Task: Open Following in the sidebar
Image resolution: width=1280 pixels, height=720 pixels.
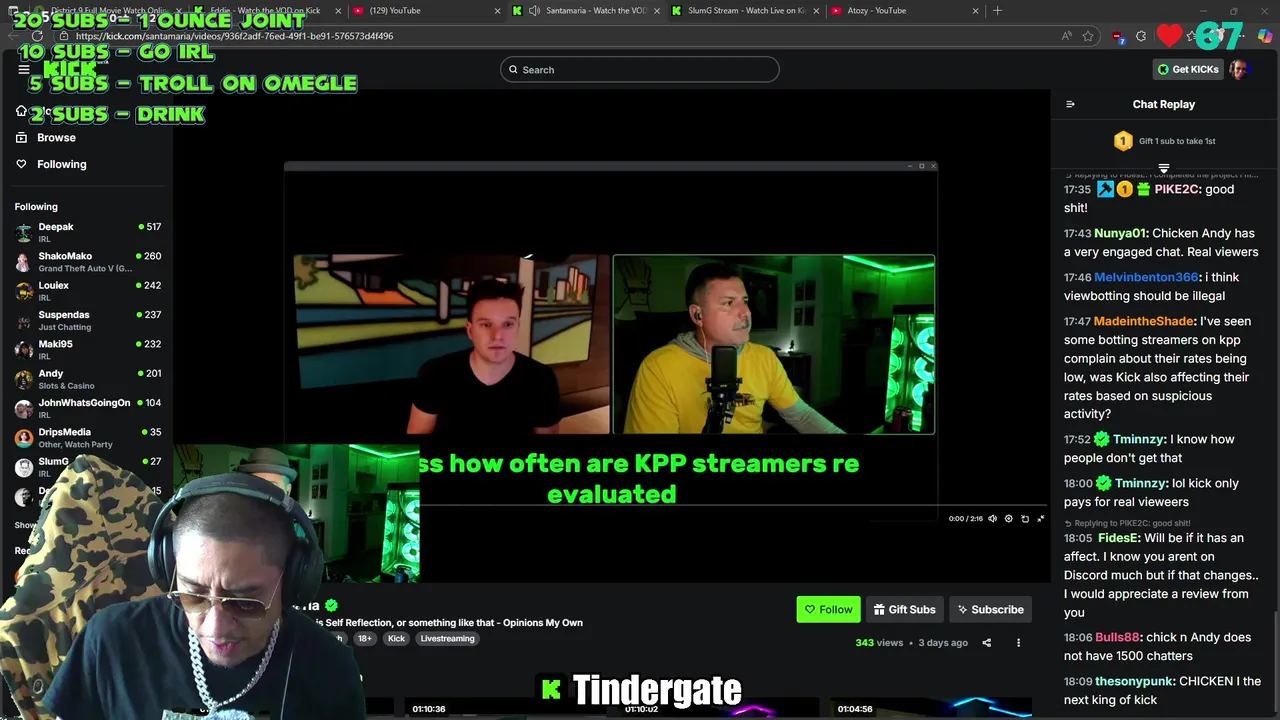Action: (62, 164)
